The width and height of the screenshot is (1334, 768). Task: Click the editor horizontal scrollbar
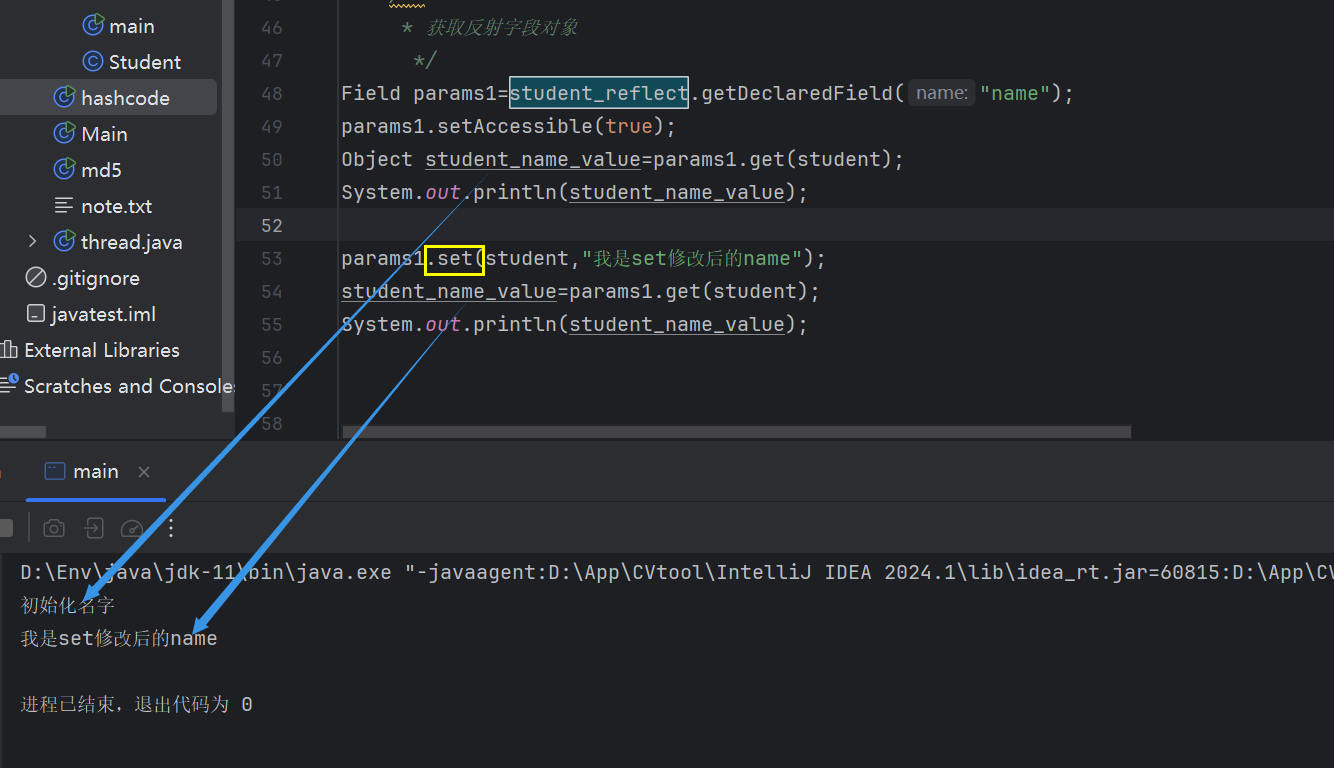click(x=736, y=432)
